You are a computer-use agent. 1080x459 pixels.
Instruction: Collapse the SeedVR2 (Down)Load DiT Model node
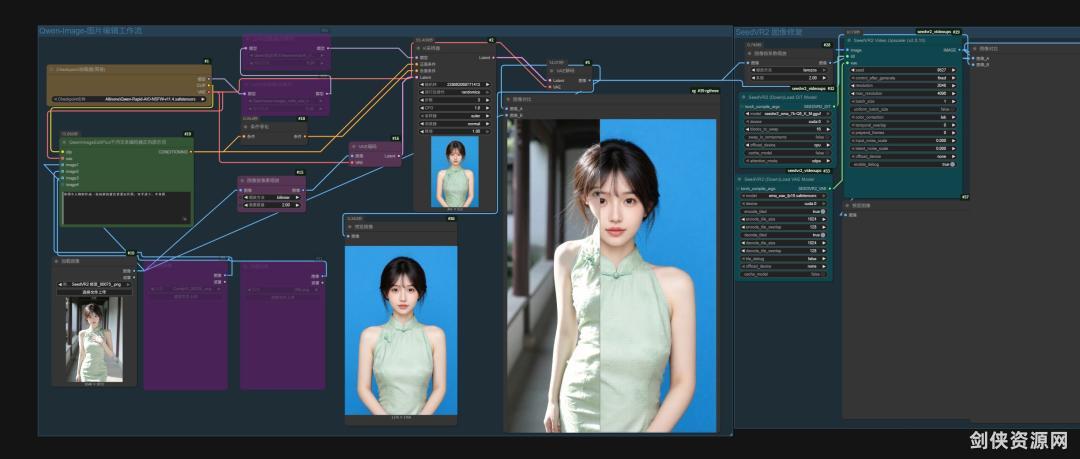(744, 97)
